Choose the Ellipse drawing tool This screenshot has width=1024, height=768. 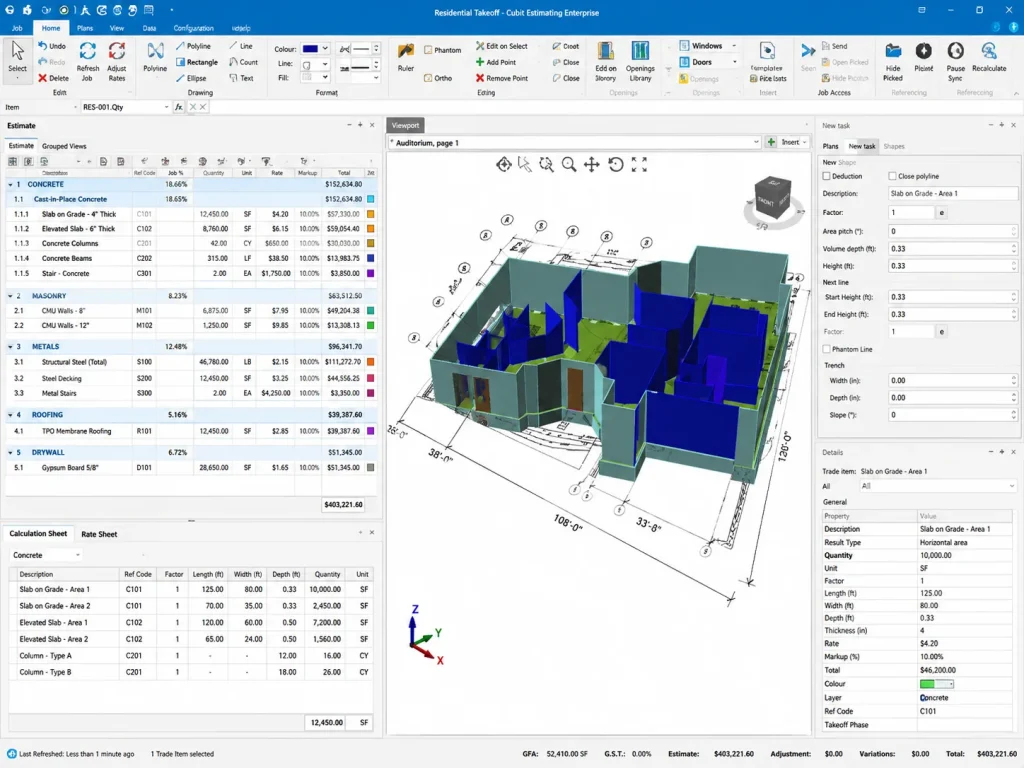point(191,78)
